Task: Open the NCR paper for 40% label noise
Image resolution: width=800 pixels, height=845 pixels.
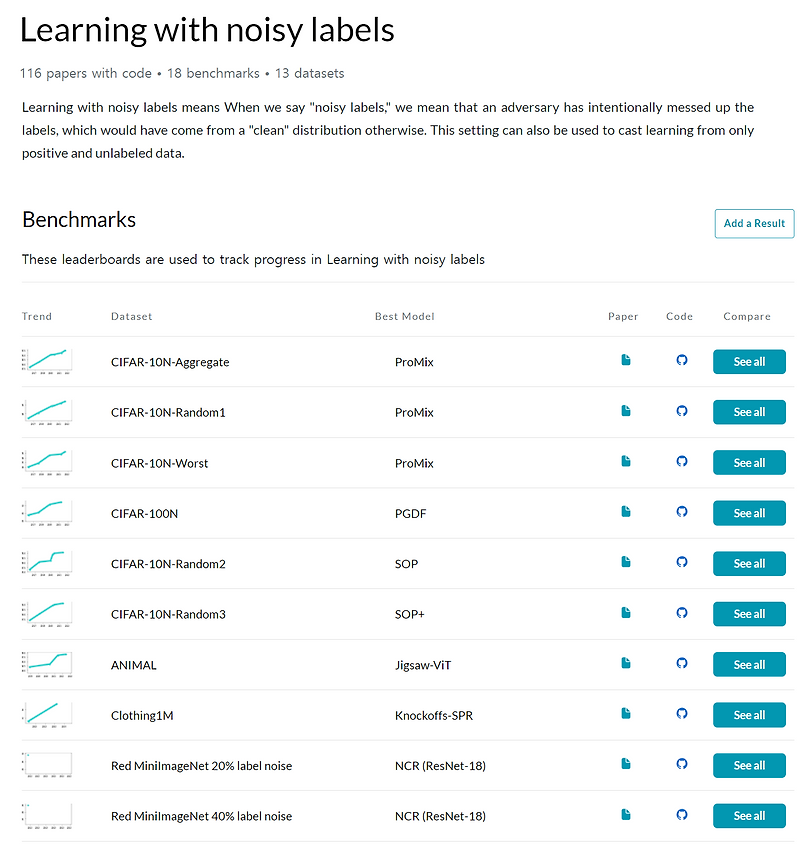Action: 625,815
